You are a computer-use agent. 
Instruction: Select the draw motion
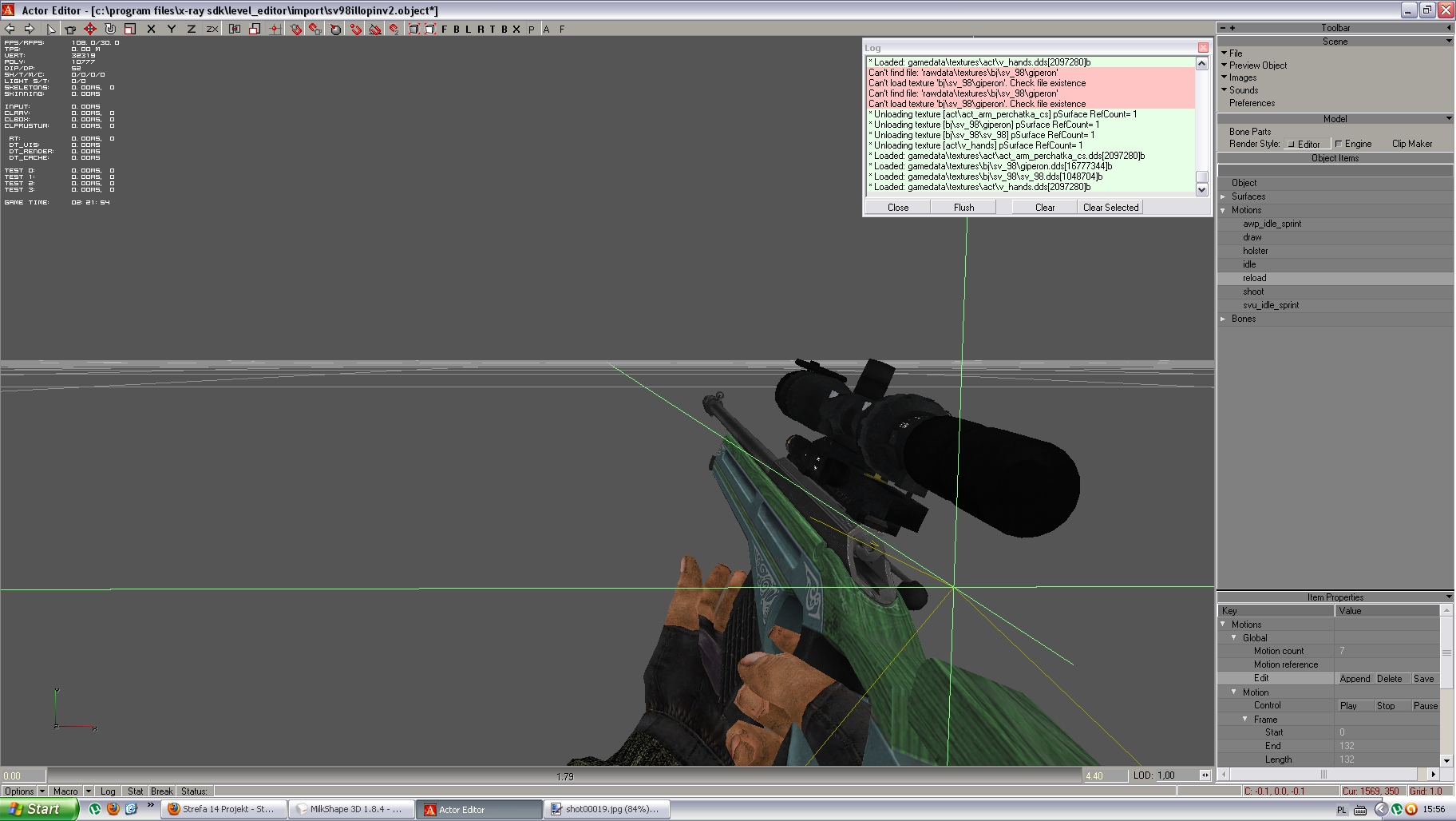1252,237
